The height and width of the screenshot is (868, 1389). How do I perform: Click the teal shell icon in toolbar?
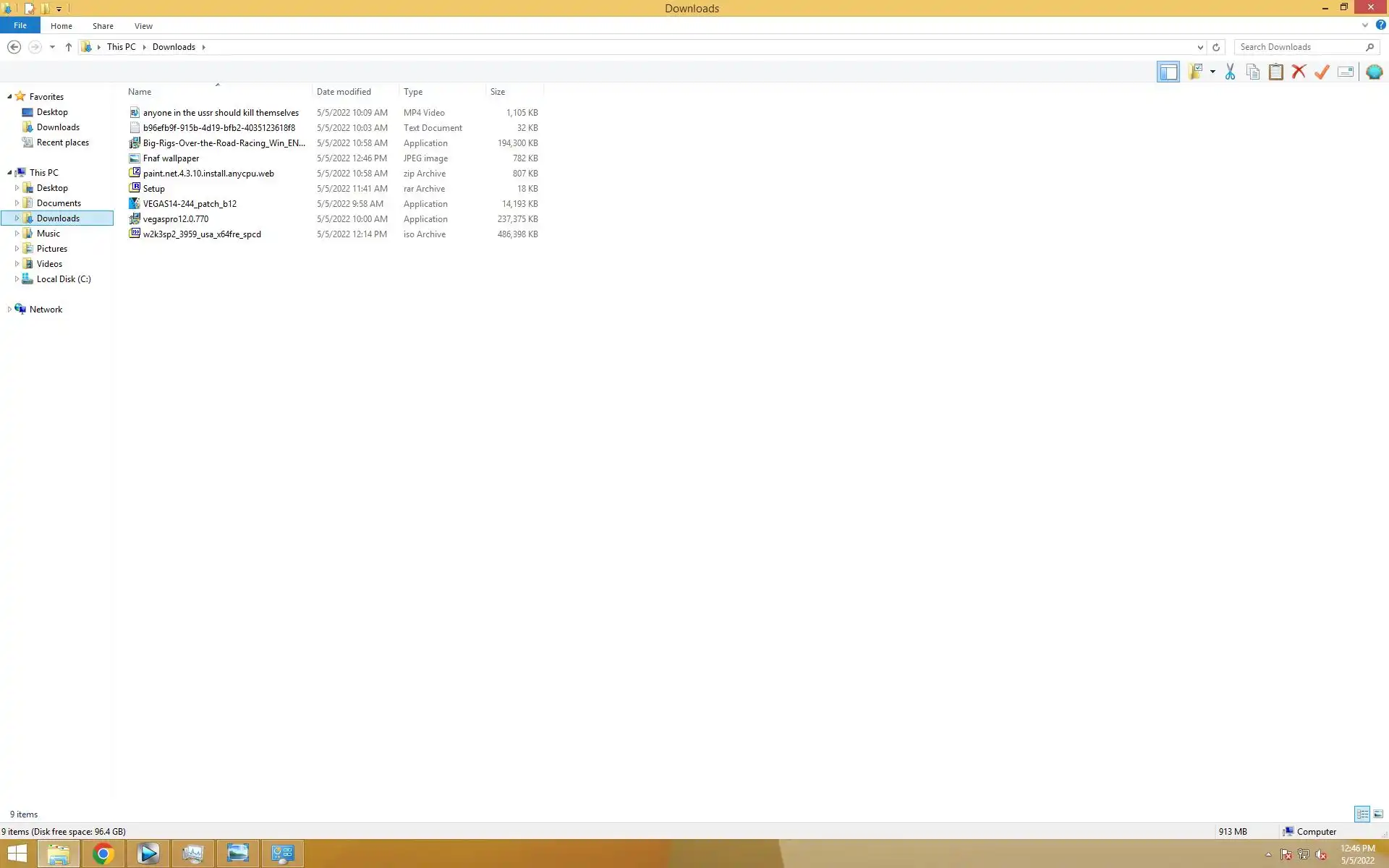pyautogui.click(x=1374, y=72)
